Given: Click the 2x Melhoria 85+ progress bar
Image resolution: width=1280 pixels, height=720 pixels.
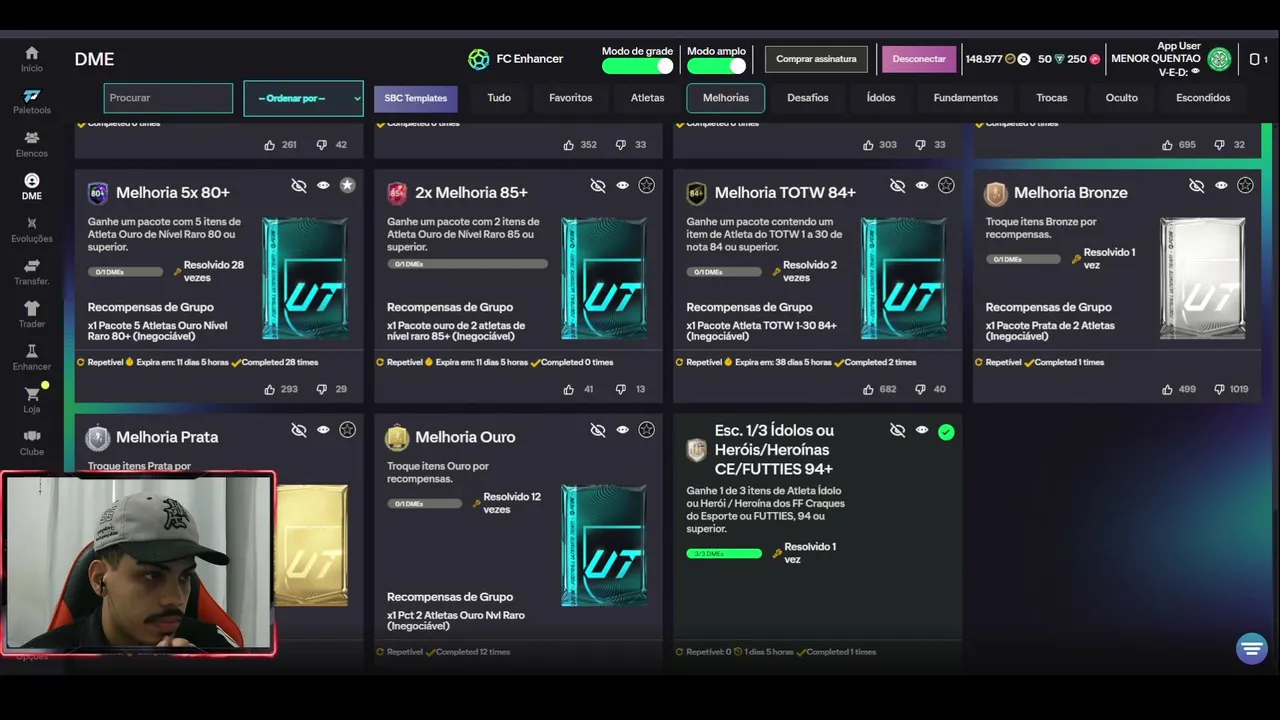Looking at the screenshot, I should [467, 264].
